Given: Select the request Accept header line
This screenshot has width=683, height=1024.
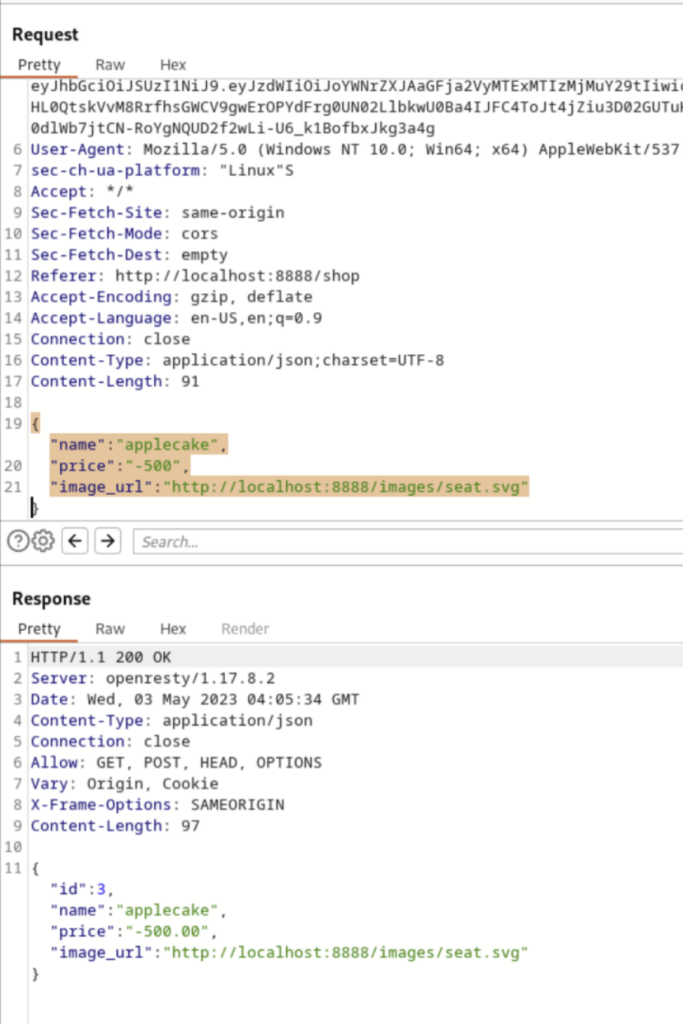Looking at the screenshot, I should click(82, 191).
